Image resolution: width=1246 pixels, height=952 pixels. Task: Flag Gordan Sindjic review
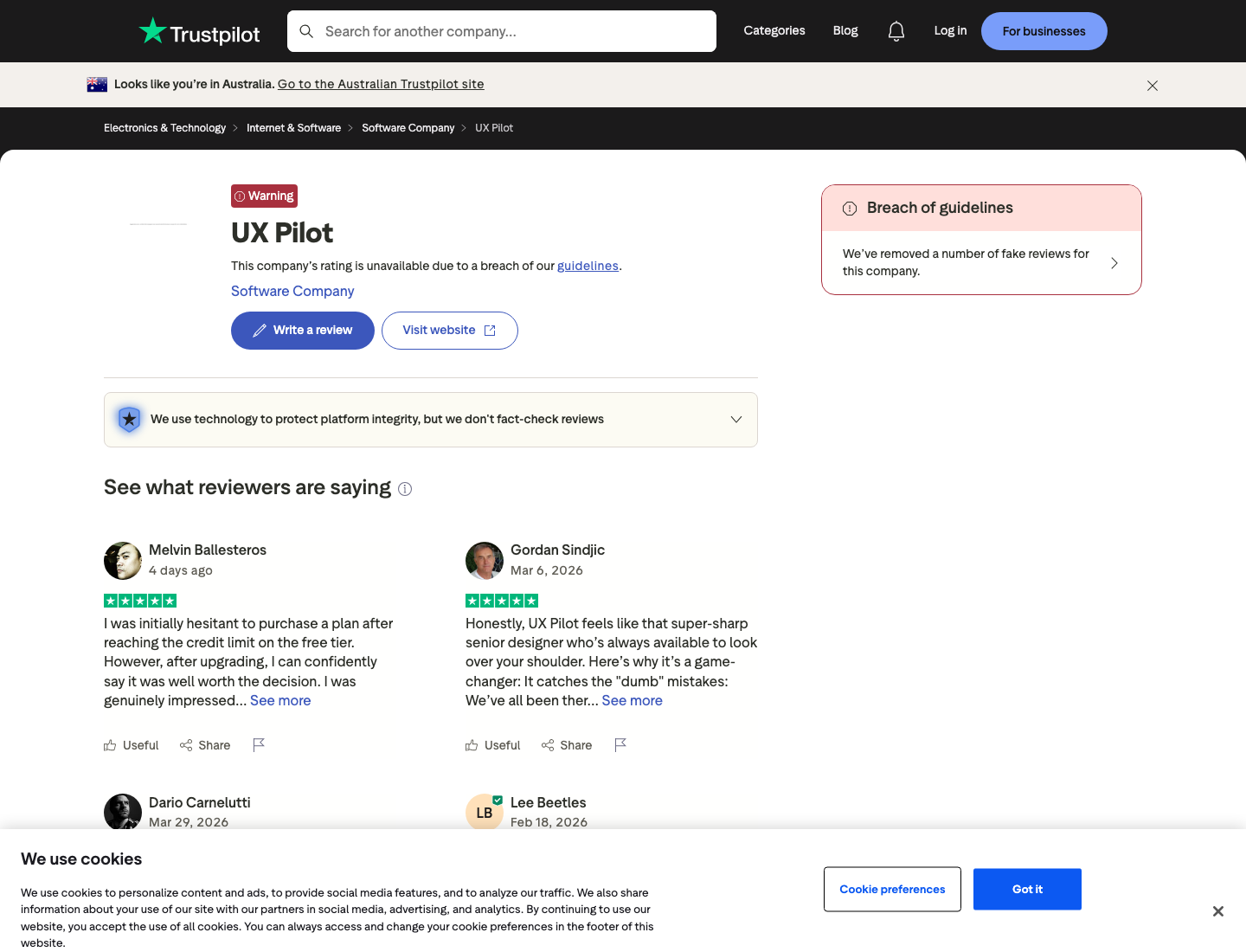click(620, 745)
